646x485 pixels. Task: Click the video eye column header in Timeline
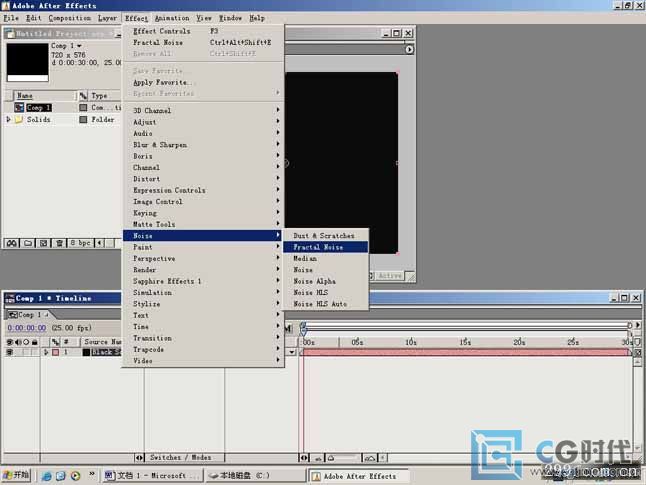pyautogui.click(x=10, y=342)
